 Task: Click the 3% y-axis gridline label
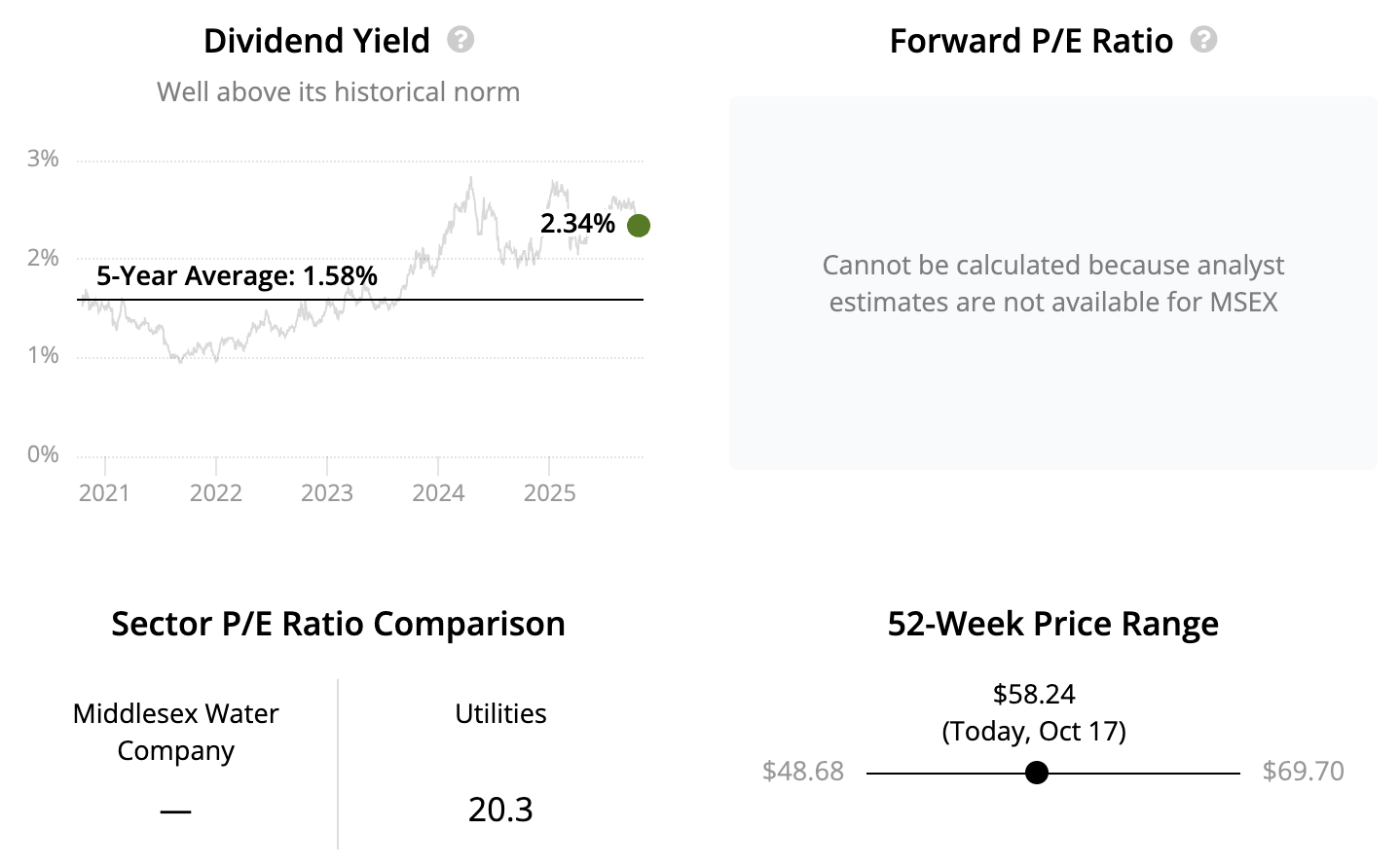43,159
